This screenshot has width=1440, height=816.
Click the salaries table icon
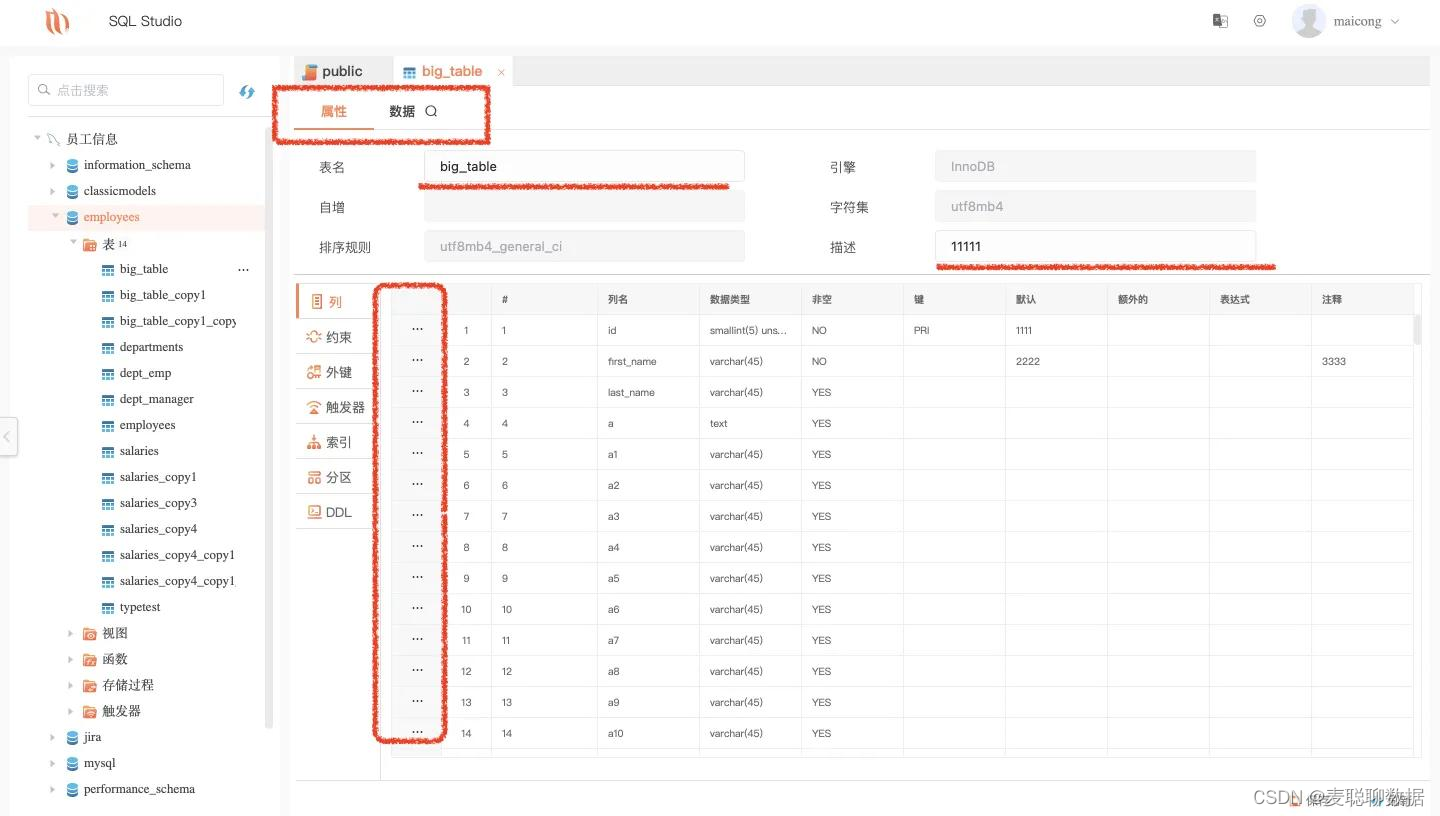coord(108,451)
